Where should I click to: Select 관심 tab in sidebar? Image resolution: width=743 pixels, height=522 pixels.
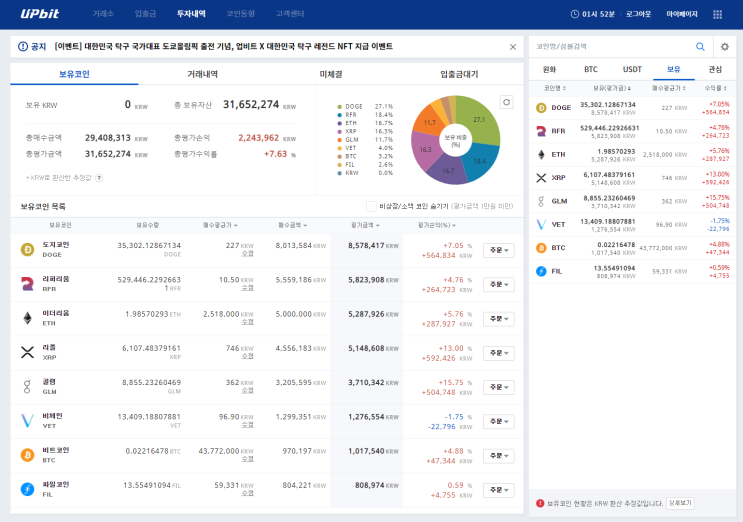[x=715, y=70]
